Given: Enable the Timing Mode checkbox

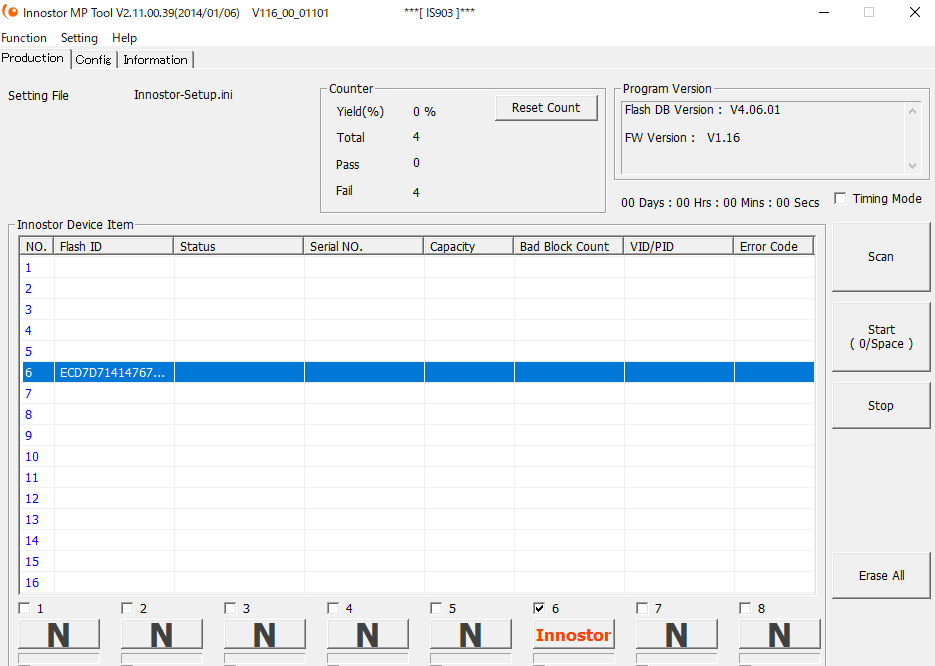Looking at the screenshot, I should [x=840, y=199].
